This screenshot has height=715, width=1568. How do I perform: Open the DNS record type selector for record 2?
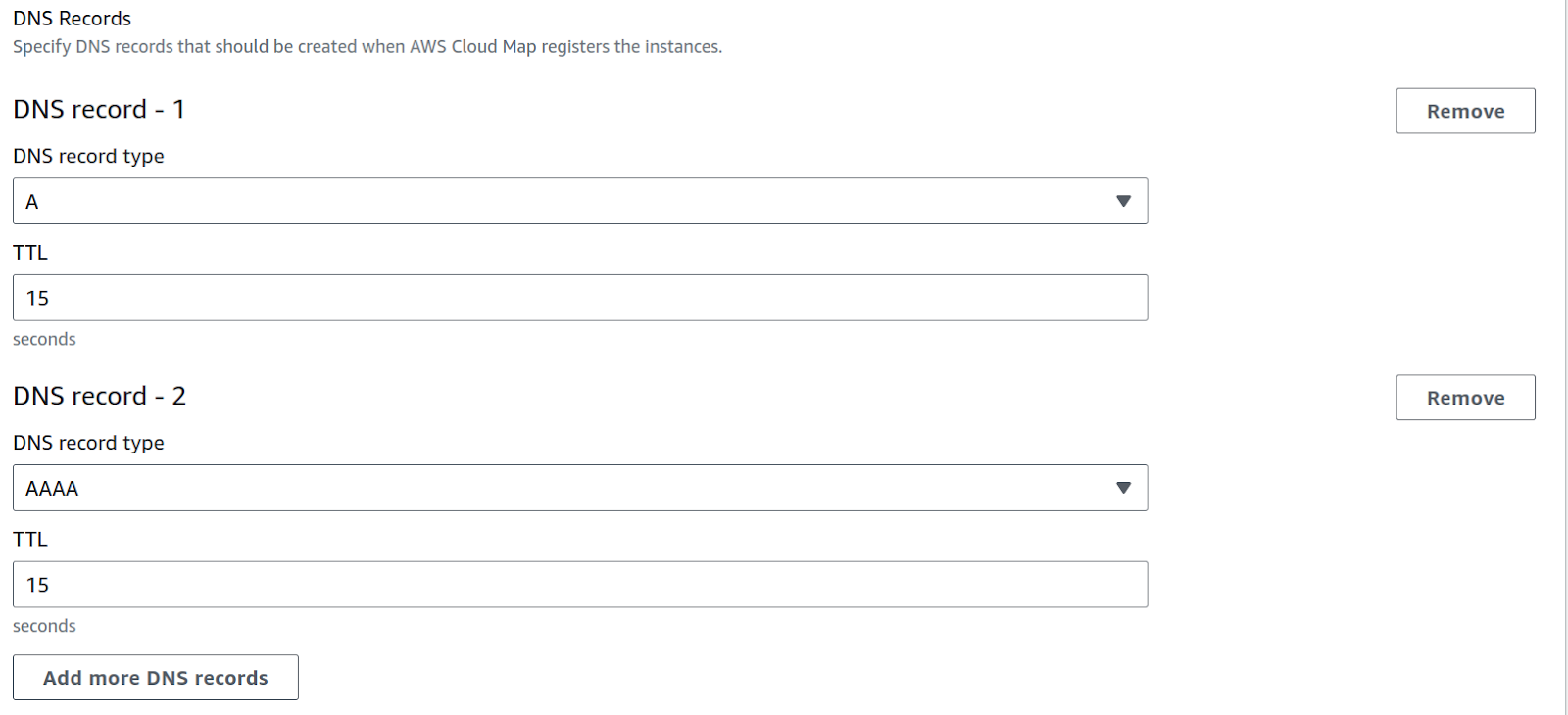click(578, 487)
